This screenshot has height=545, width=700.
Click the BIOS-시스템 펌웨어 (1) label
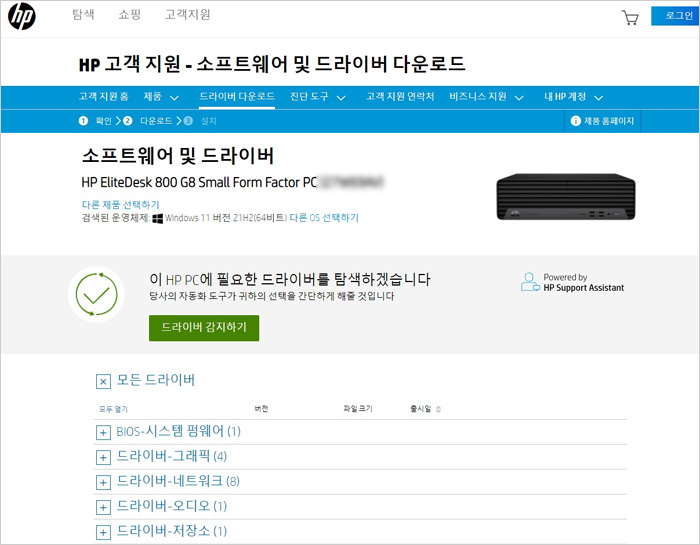(179, 431)
